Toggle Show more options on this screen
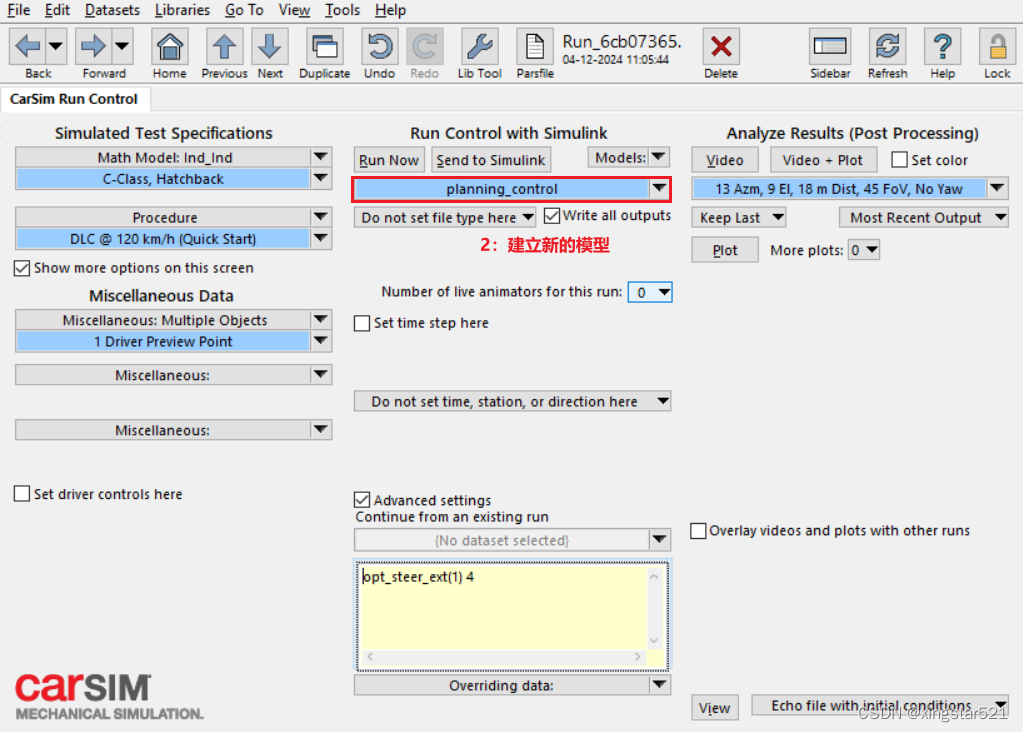 pyautogui.click(x=22, y=268)
